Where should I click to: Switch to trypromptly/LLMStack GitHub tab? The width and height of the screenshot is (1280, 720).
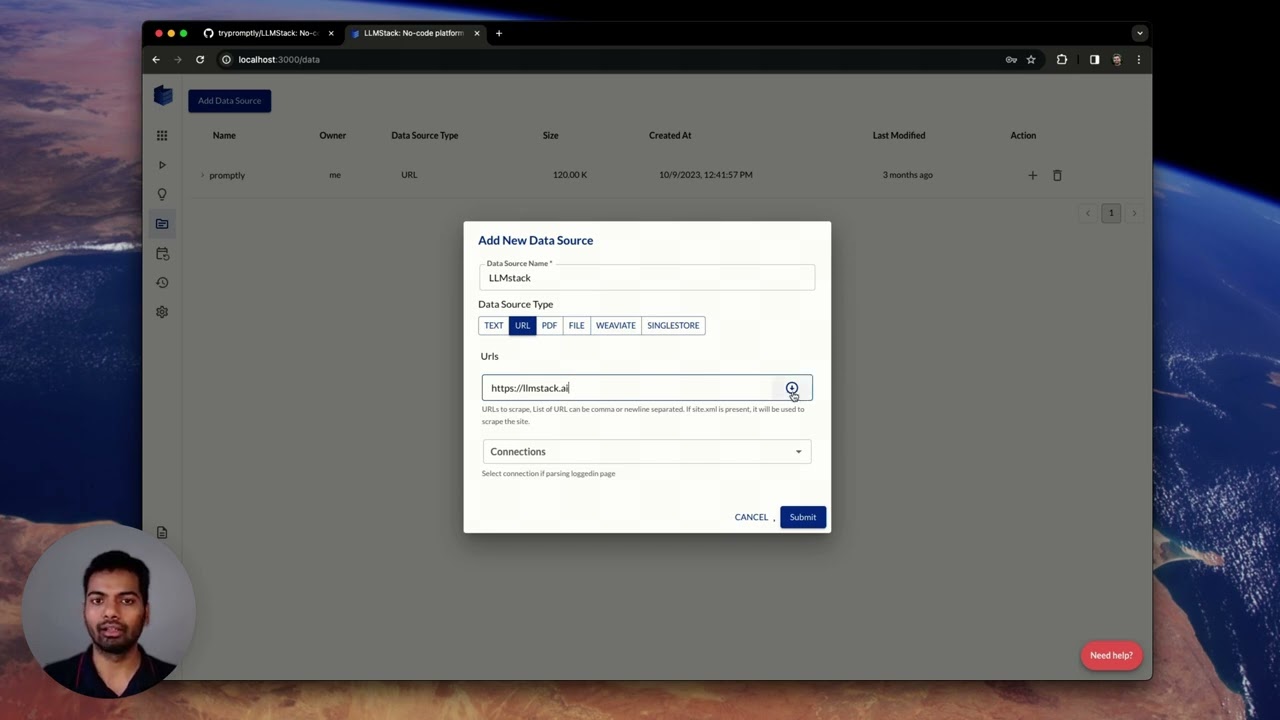(x=267, y=33)
